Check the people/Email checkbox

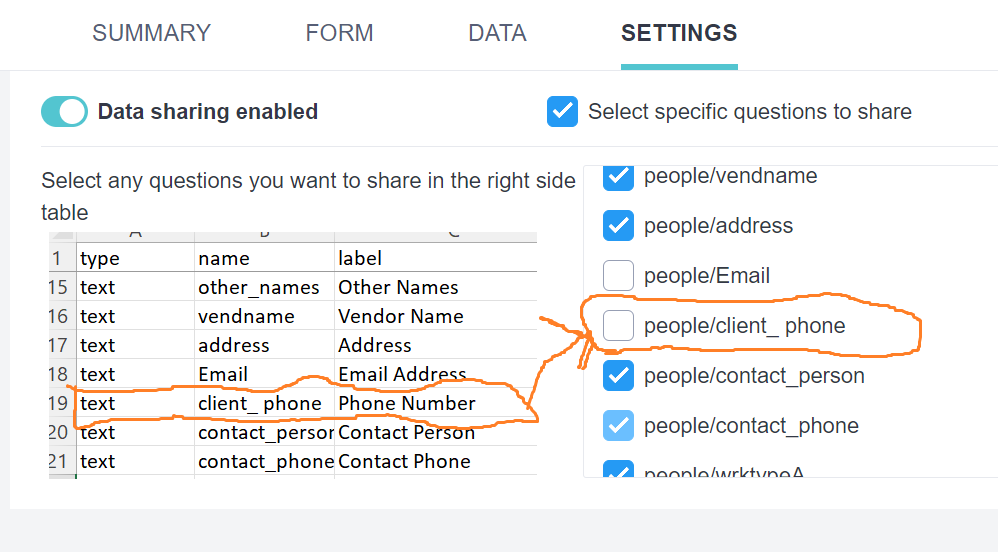(x=619, y=276)
